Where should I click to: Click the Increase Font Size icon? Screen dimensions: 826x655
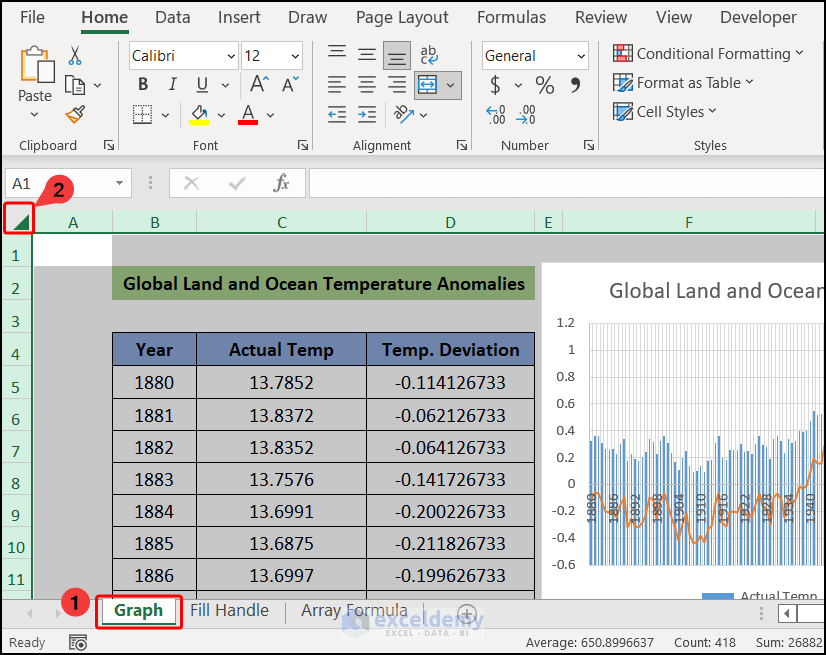point(258,85)
